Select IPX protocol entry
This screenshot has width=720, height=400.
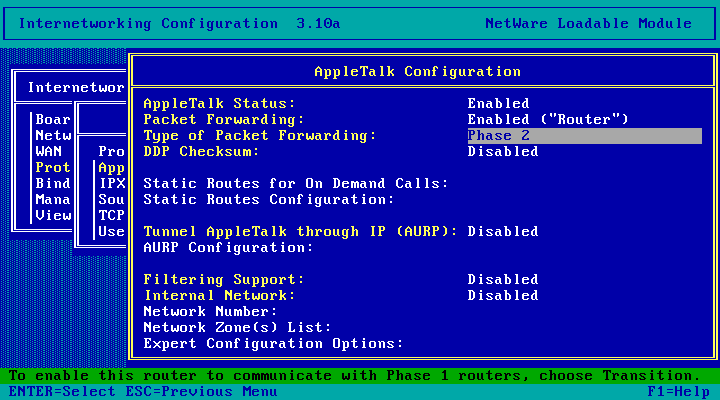click(112, 184)
